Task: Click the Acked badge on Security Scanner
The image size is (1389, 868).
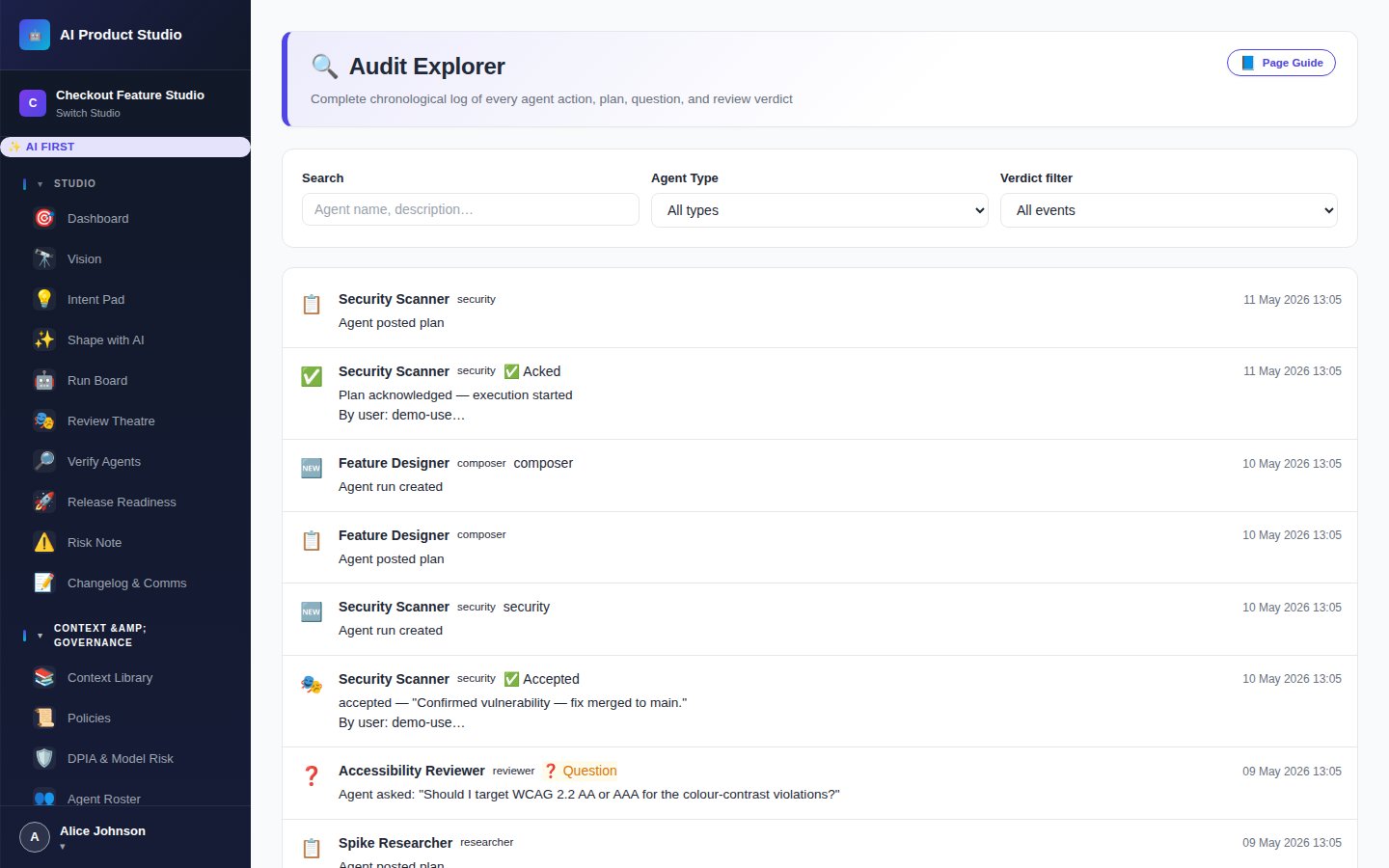Action: 532,371
